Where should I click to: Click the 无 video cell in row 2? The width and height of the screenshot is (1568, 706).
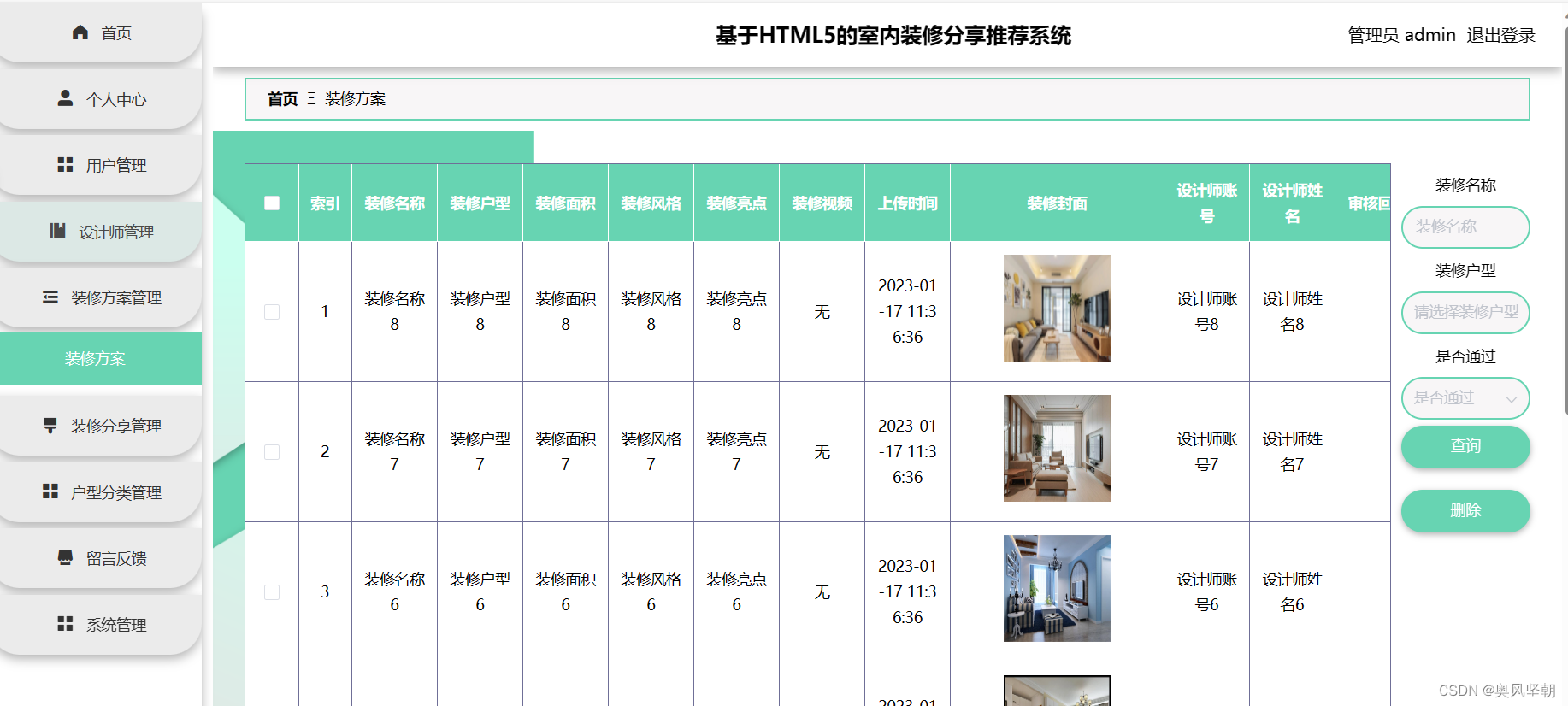pyautogui.click(x=822, y=452)
